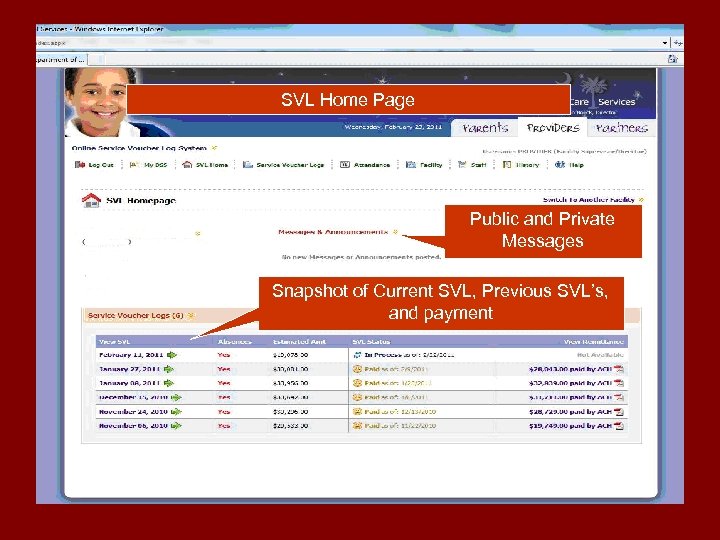The width and height of the screenshot is (720, 540).
Task: Open PDF remittance icon for November 06 row
Action: click(619, 426)
